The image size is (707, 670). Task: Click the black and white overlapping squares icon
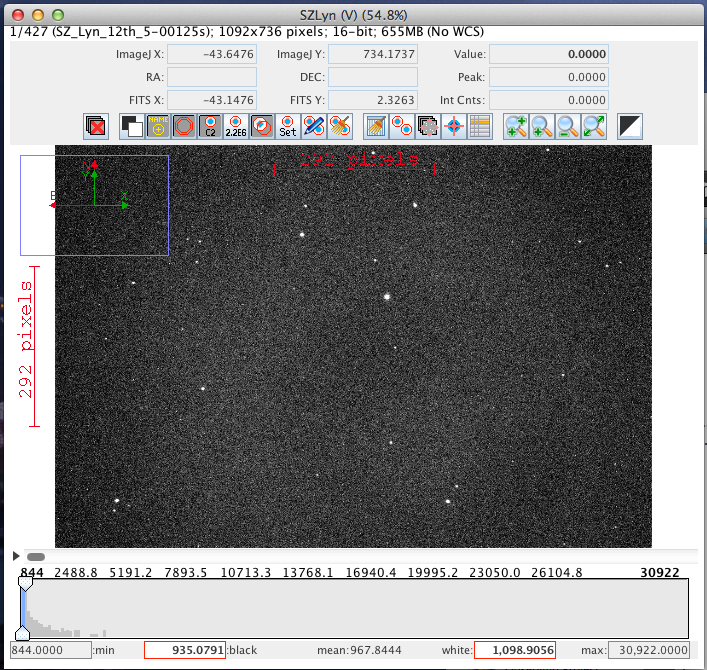(132, 126)
